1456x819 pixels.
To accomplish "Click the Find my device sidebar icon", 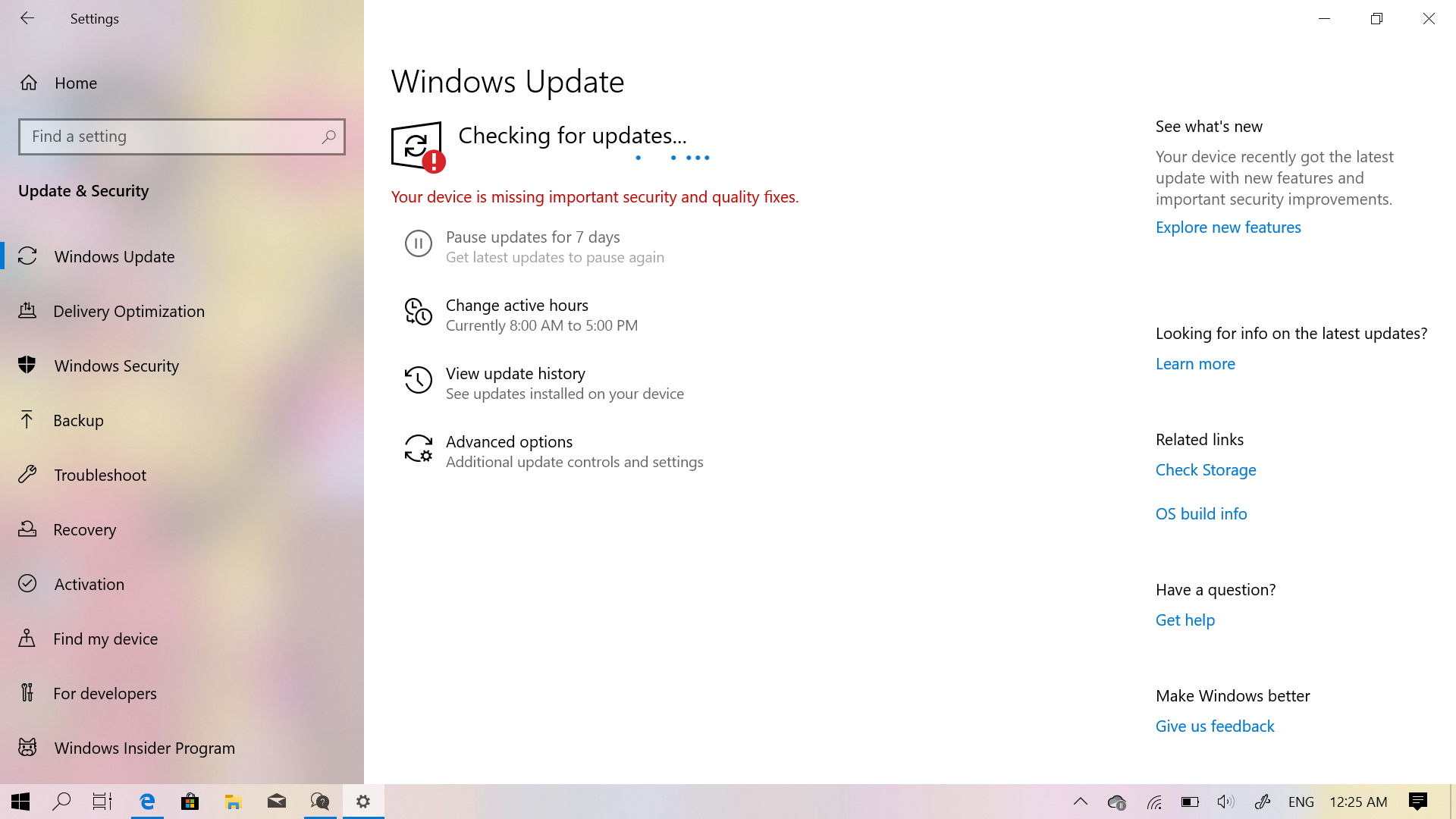I will coord(27,638).
